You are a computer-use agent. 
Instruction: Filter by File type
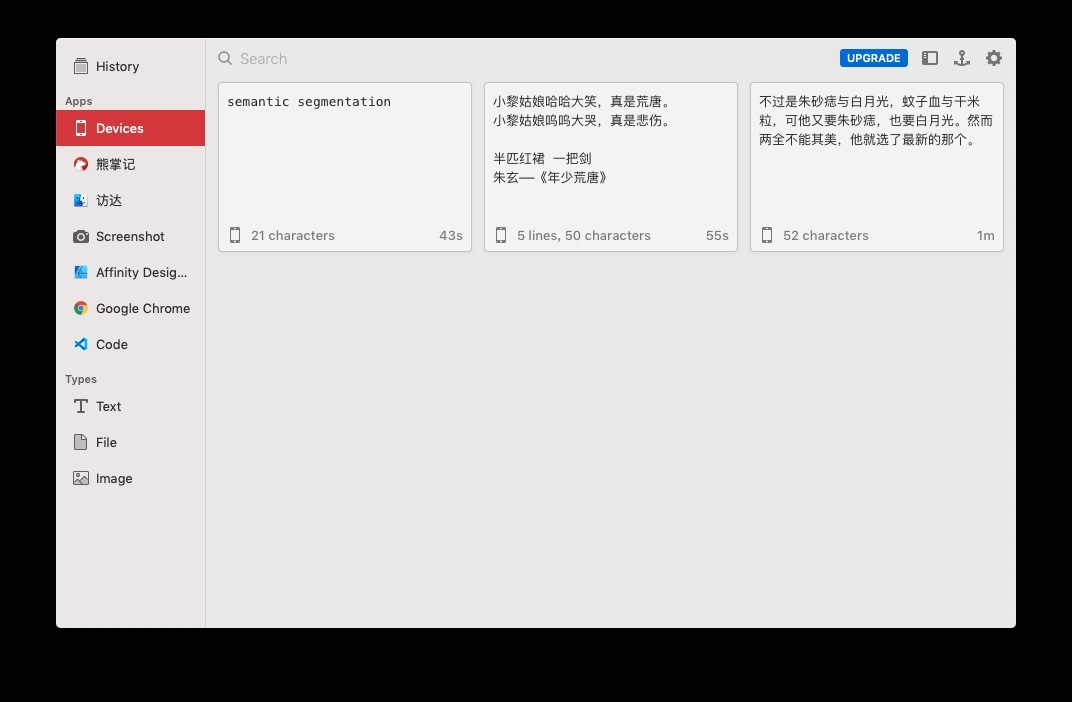pyautogui.click(x=131, y=442)
